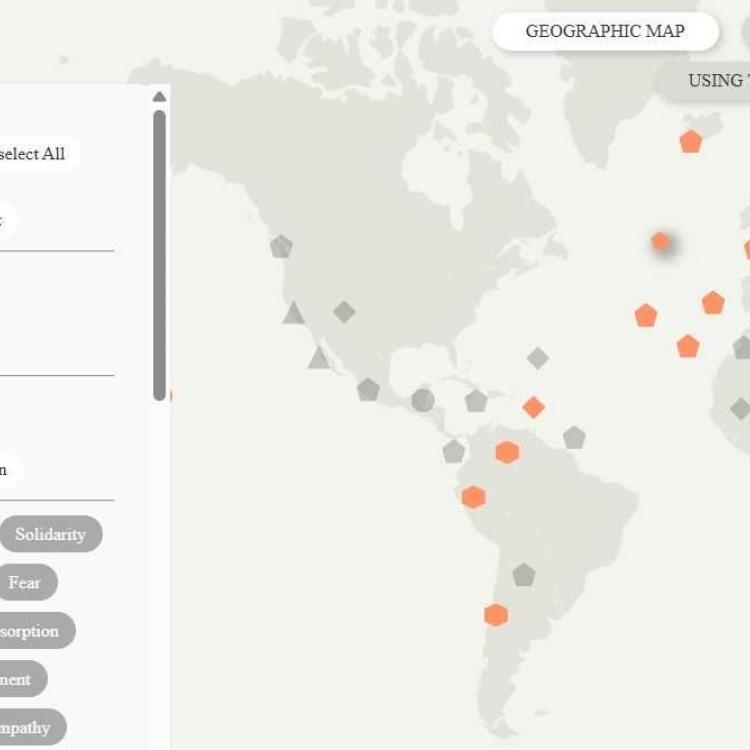Select the gray circle marker in Central America

(x=423, y=400)
